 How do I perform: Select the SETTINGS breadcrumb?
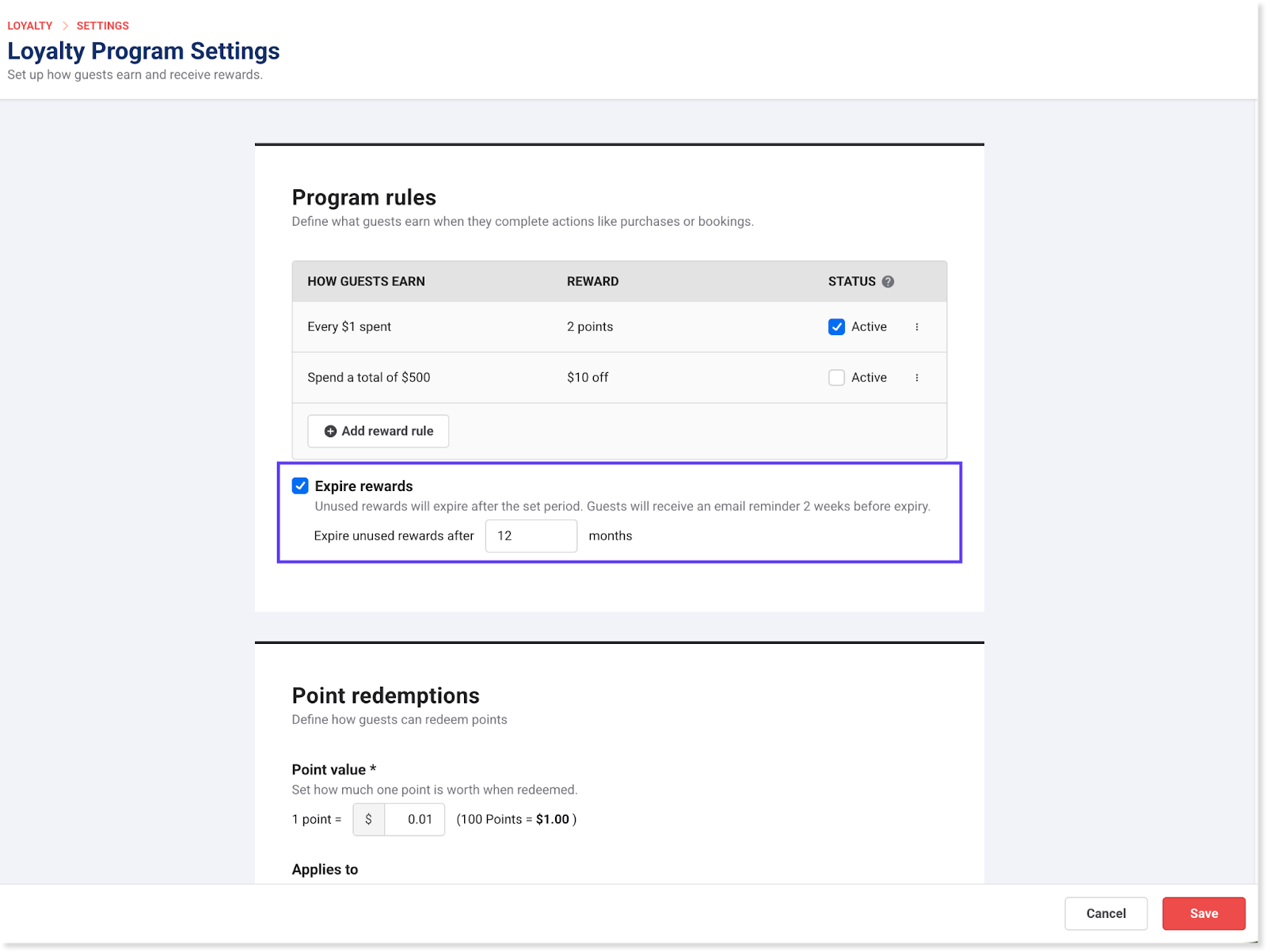[103, 25]
